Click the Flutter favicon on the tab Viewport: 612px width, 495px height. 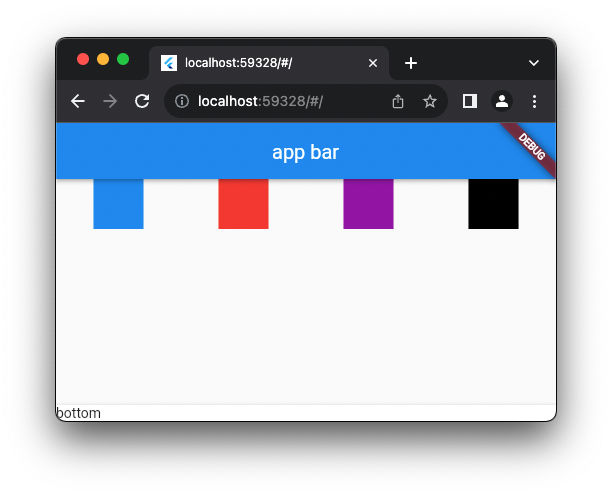tap(169, 63)
